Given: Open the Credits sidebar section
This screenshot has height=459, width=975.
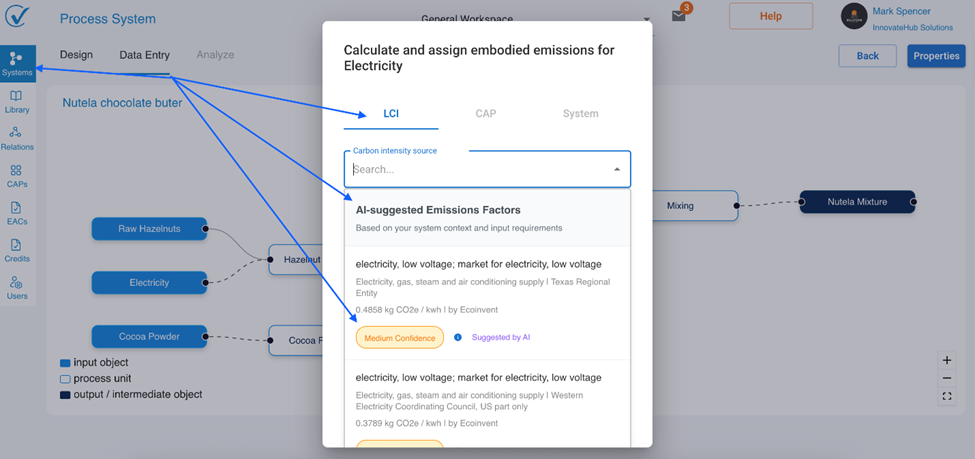Looking at the screenshot, I should click(x=17, y=250).
